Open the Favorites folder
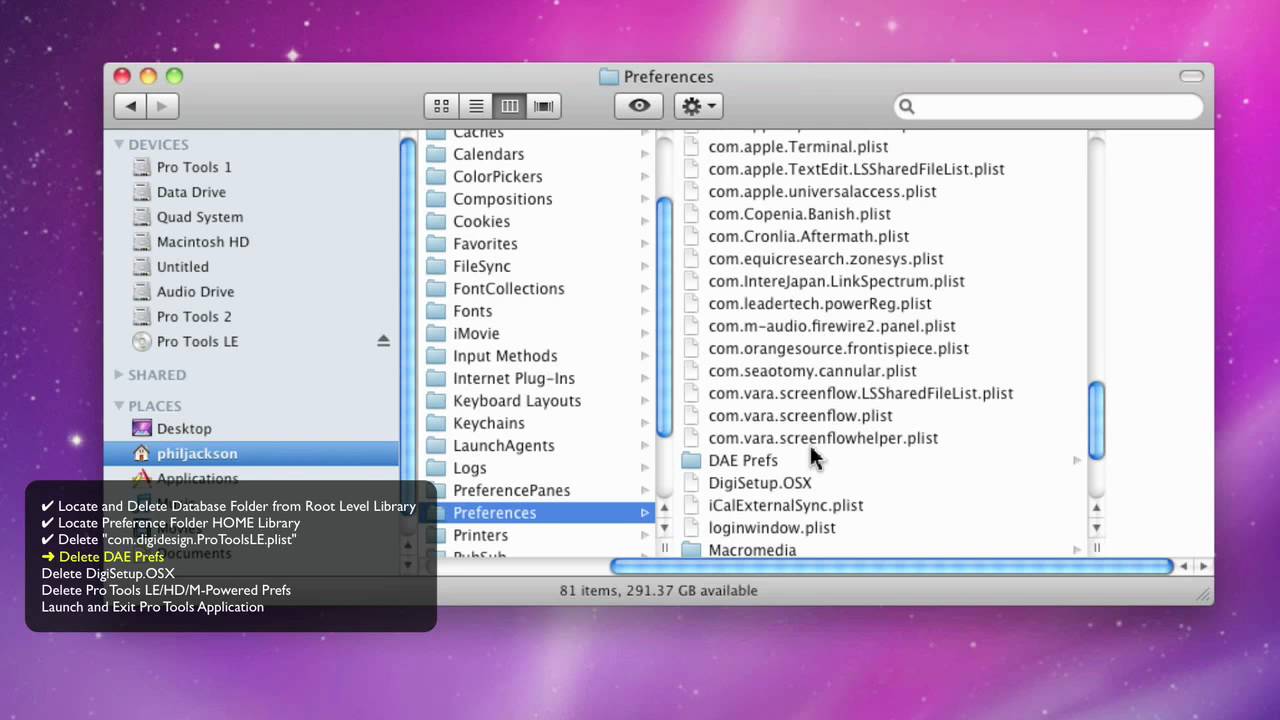The width and height of the screenshot is (1280, 720). point(485,244)
